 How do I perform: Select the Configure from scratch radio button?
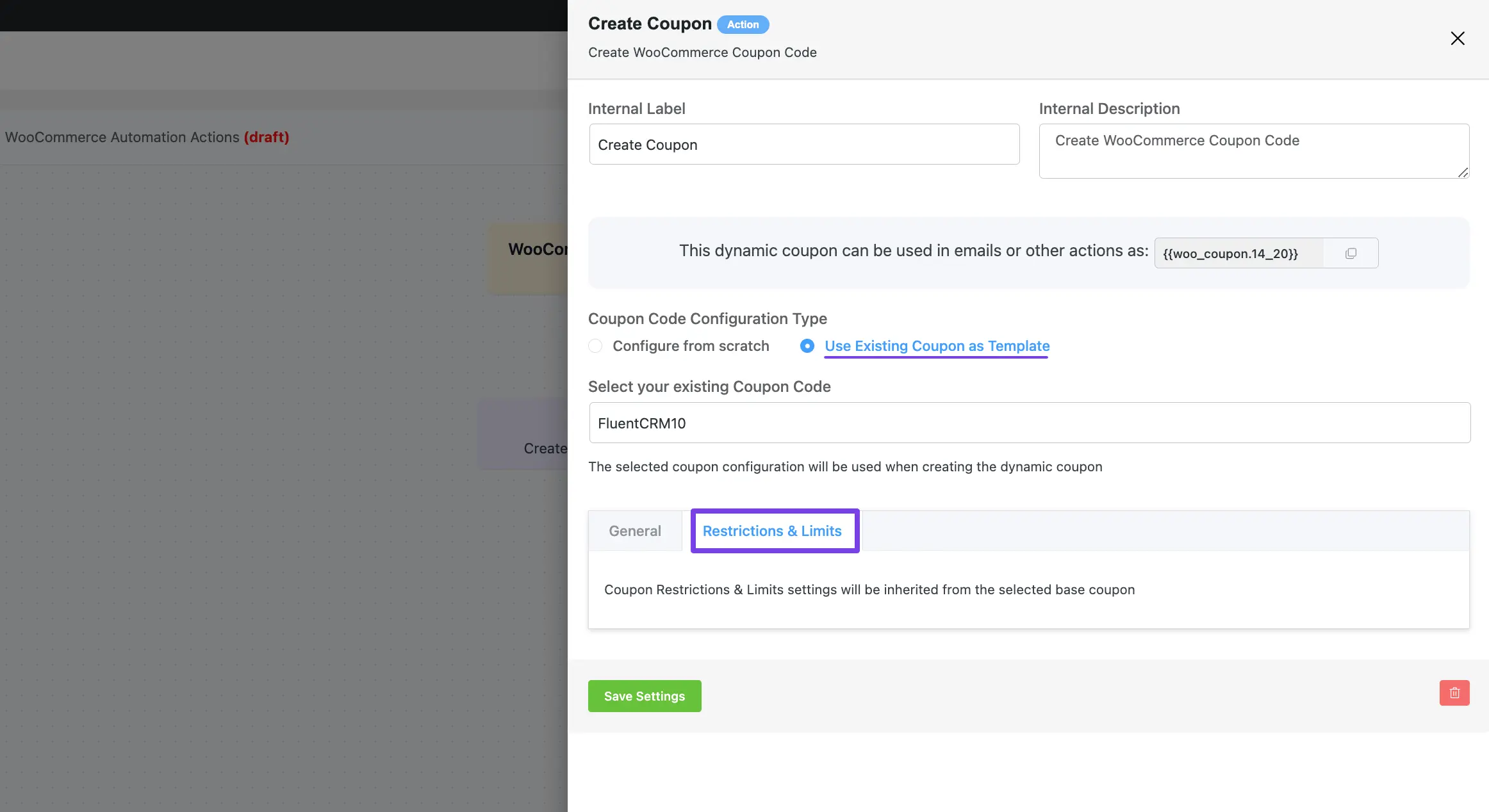pos(595,345)
